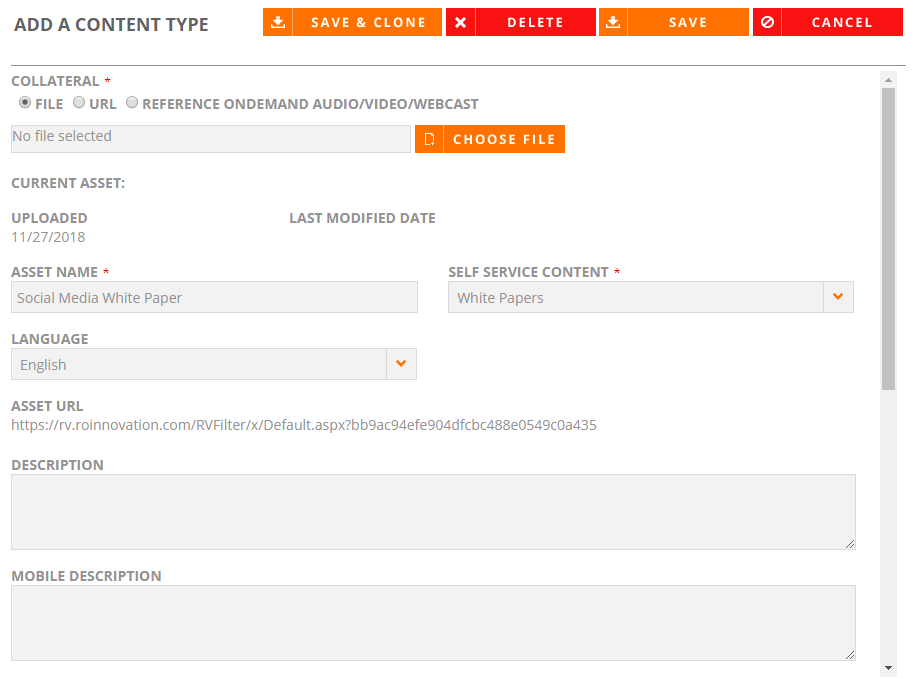The height and width of the screenshot is (678, 918).
Task: Click into the Description text area
Action: (433, 512)
